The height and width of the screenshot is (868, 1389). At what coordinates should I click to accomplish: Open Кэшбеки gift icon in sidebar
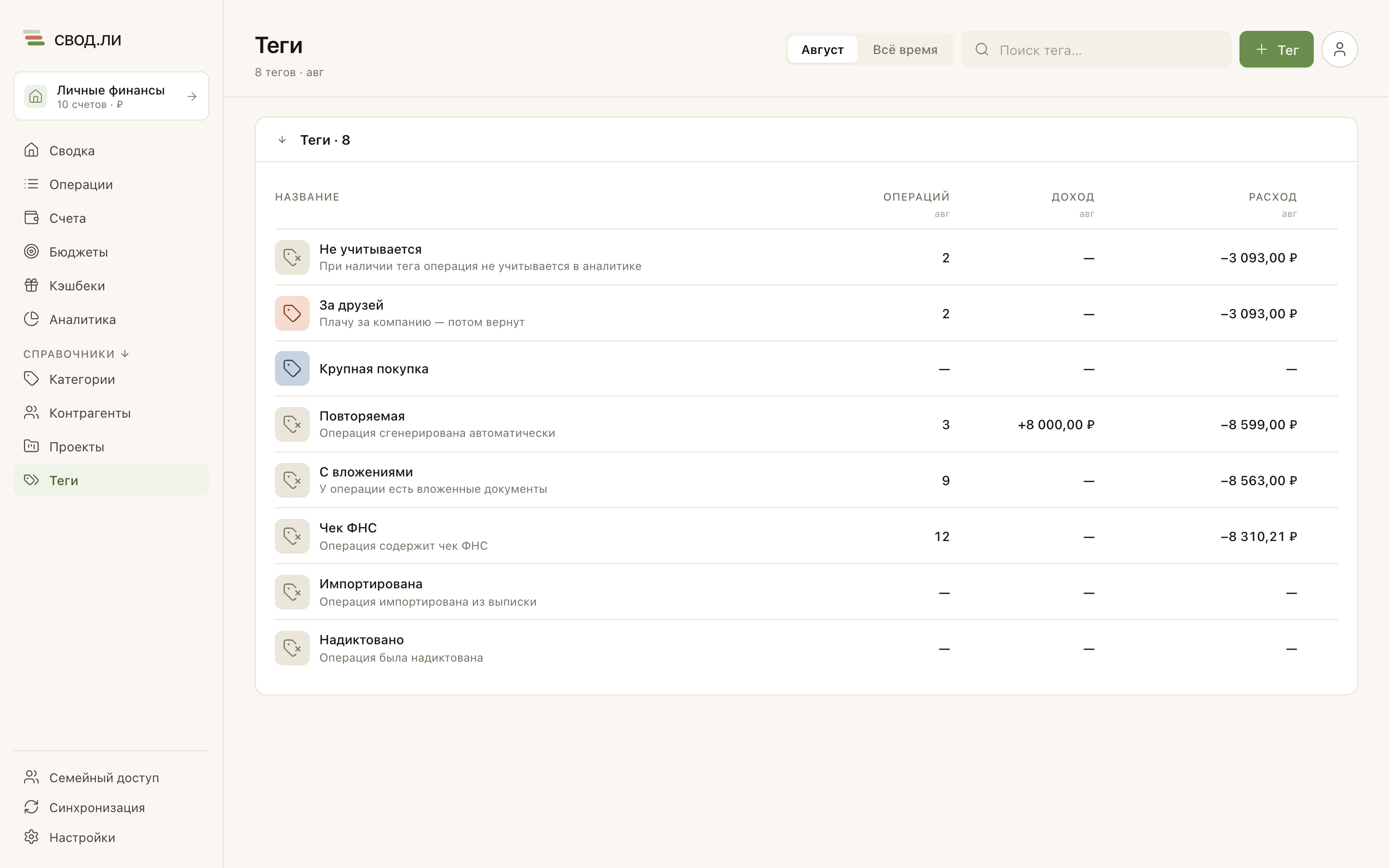pyautogui.click(x=31, y=285)
